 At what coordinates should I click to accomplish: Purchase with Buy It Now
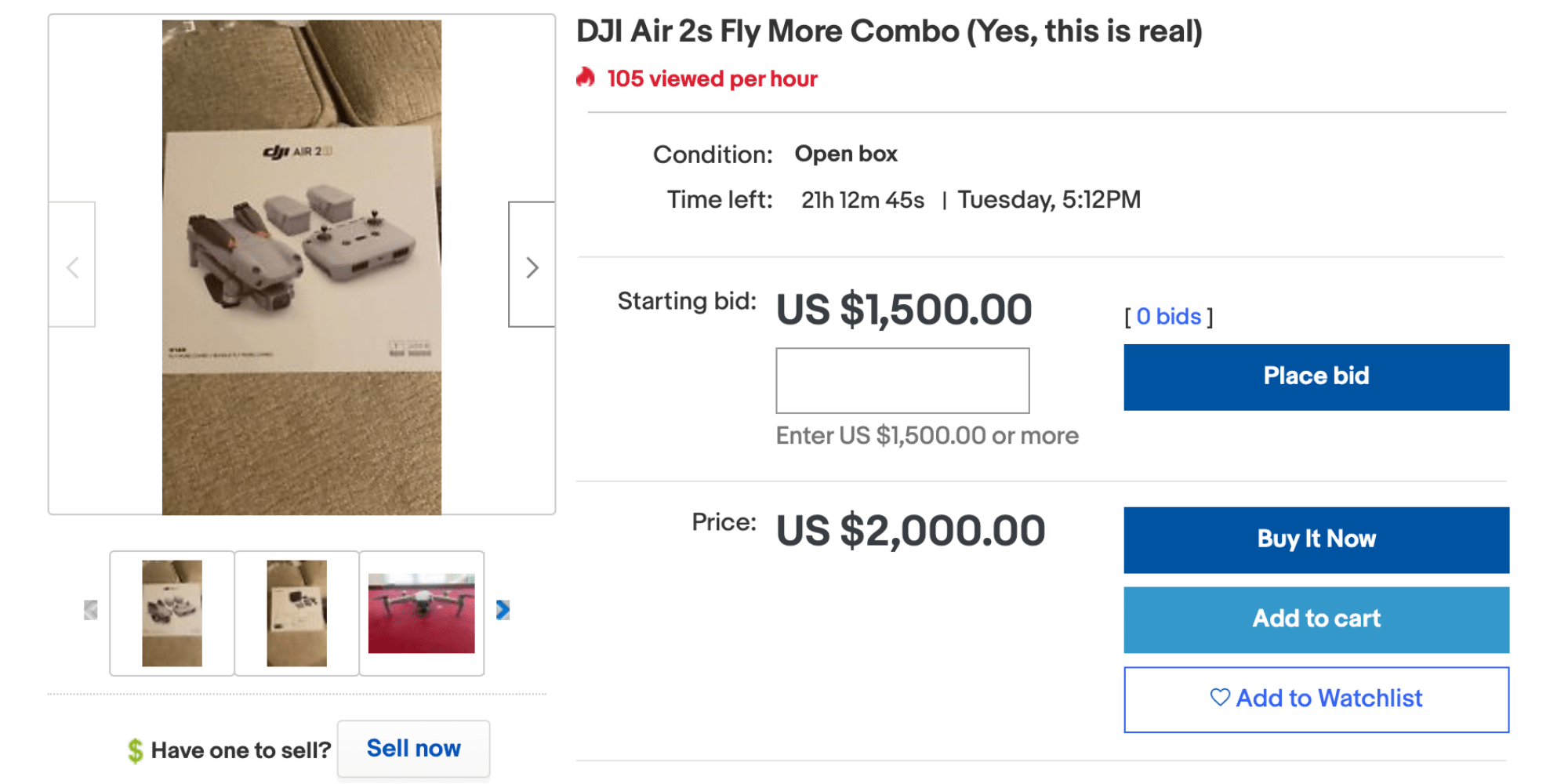tap(1316, 539)
